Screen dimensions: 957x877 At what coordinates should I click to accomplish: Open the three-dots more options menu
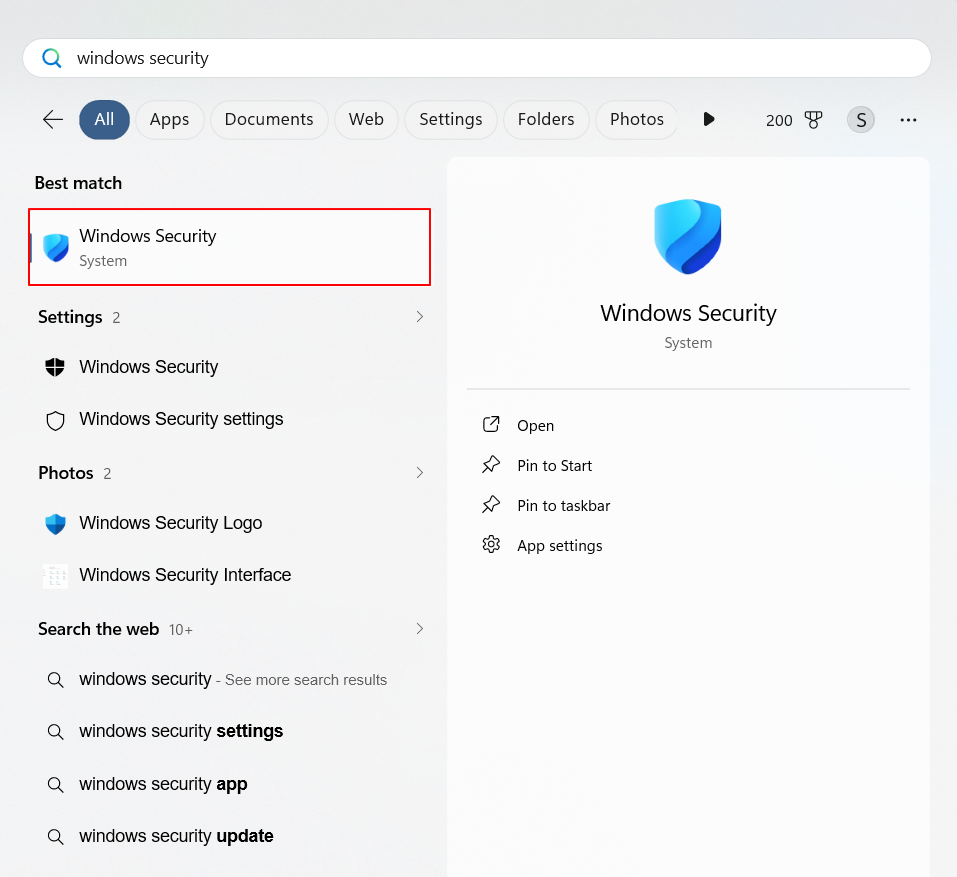point(908,120)
